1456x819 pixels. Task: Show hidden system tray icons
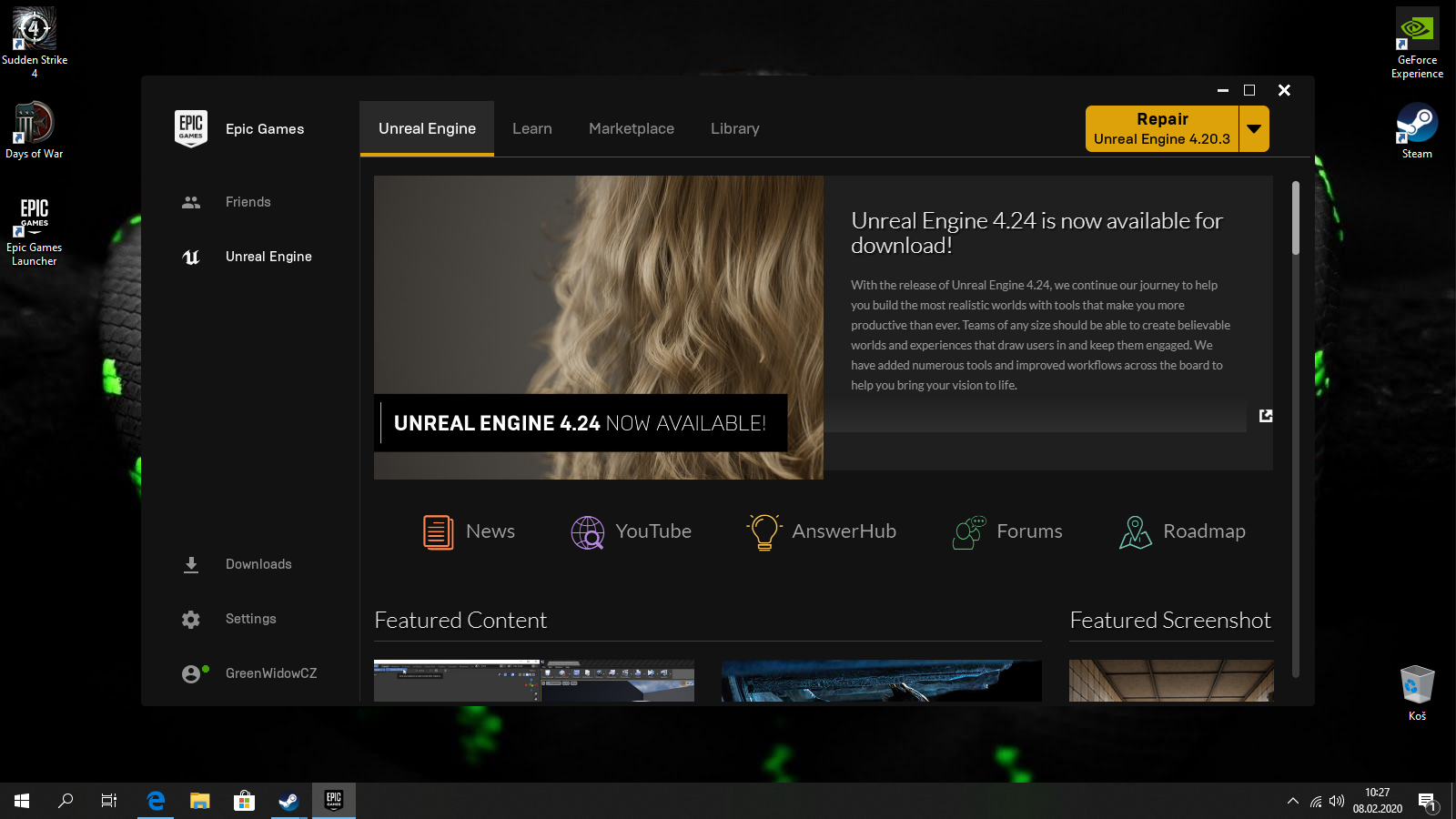1293,801
